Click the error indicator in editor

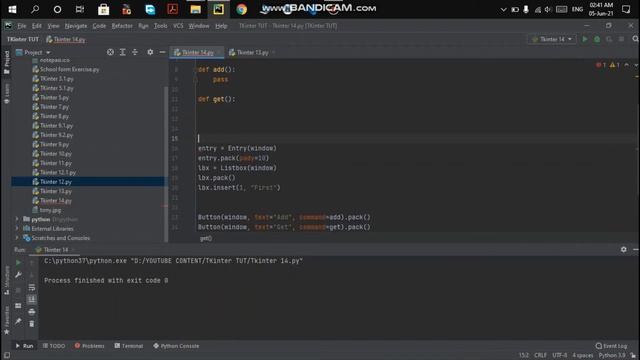point(601,65)
